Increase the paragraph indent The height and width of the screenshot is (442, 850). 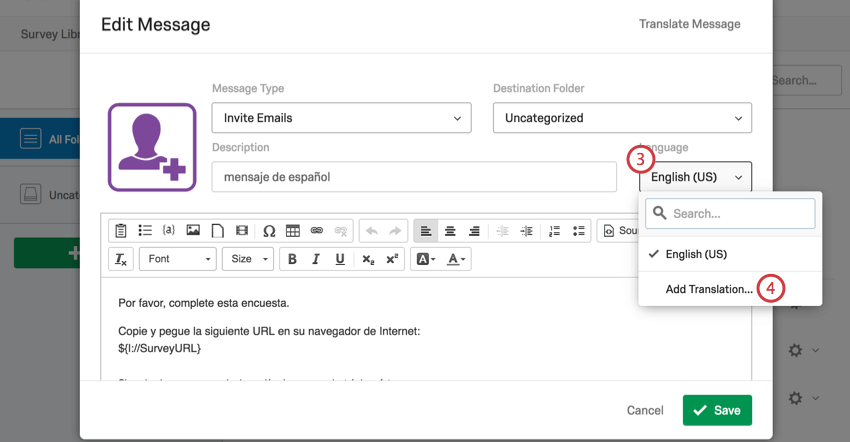pos(526,231)
